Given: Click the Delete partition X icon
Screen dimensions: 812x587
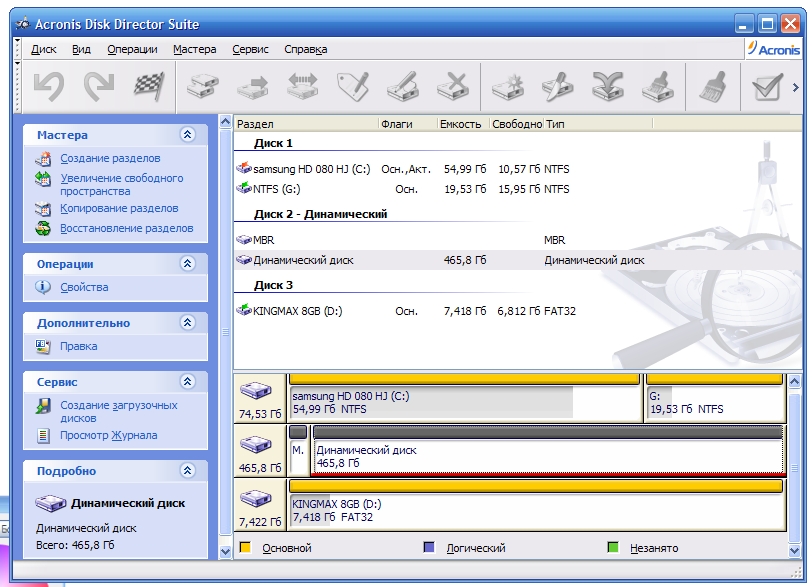Looking at the screenshot, I should [x=453, y=86].
